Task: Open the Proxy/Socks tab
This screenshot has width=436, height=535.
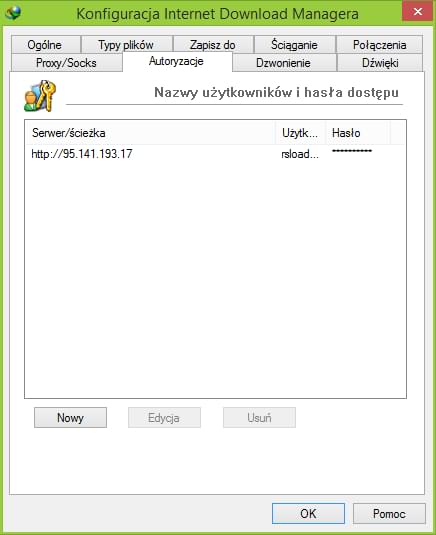Action: (66, 63)
